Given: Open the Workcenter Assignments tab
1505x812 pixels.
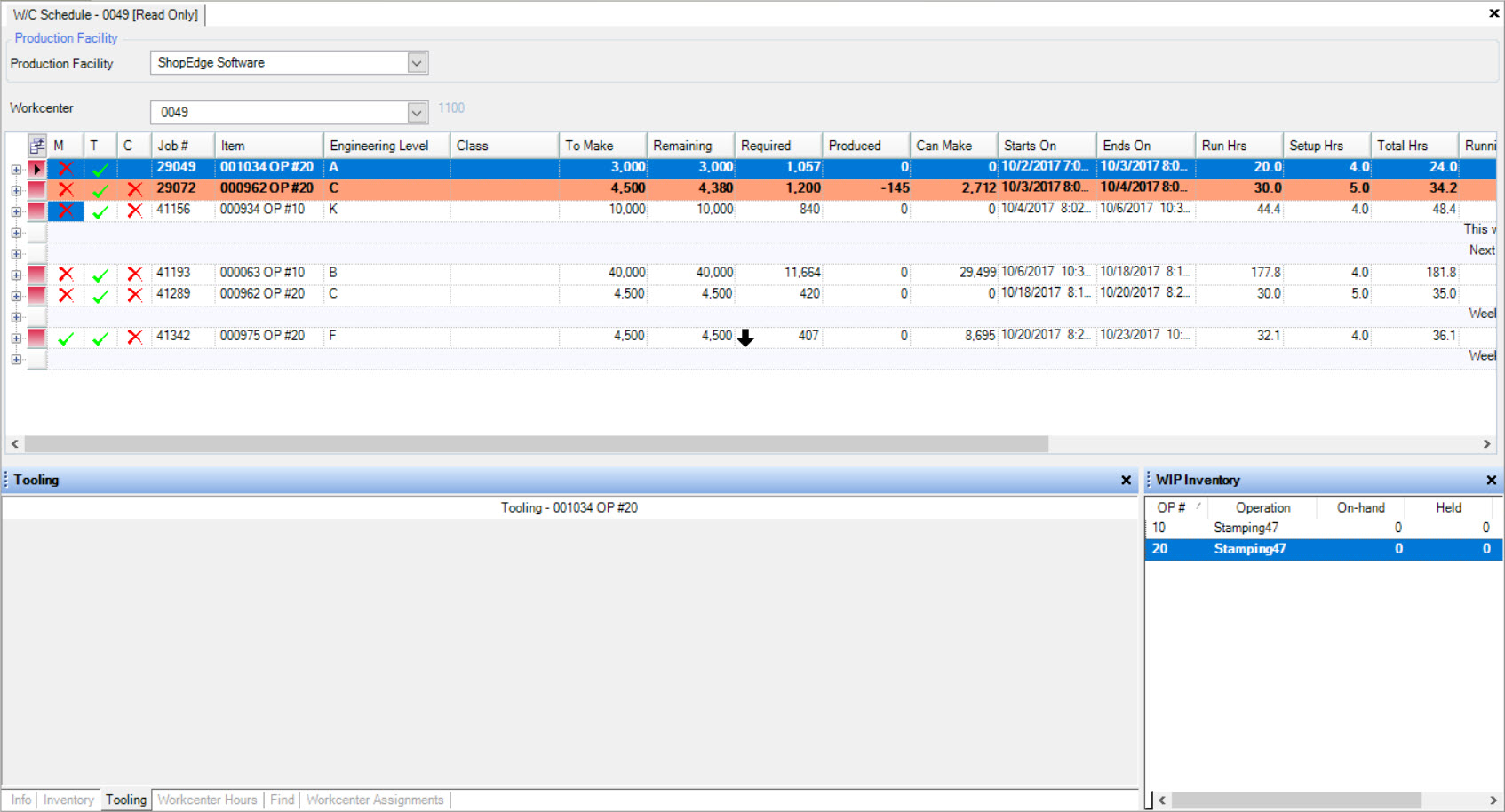Looking at the screenshot, I should 375,800.
